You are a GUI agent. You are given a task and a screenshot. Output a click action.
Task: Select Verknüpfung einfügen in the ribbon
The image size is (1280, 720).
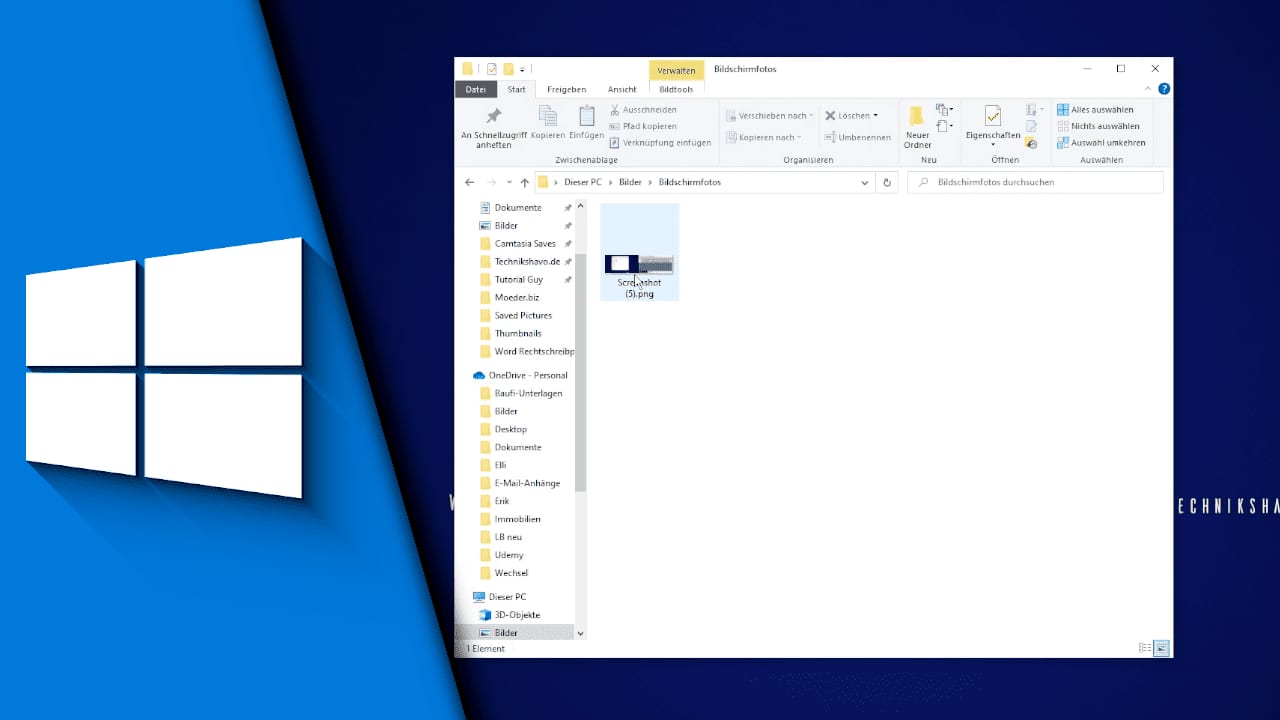pos(659,142)
